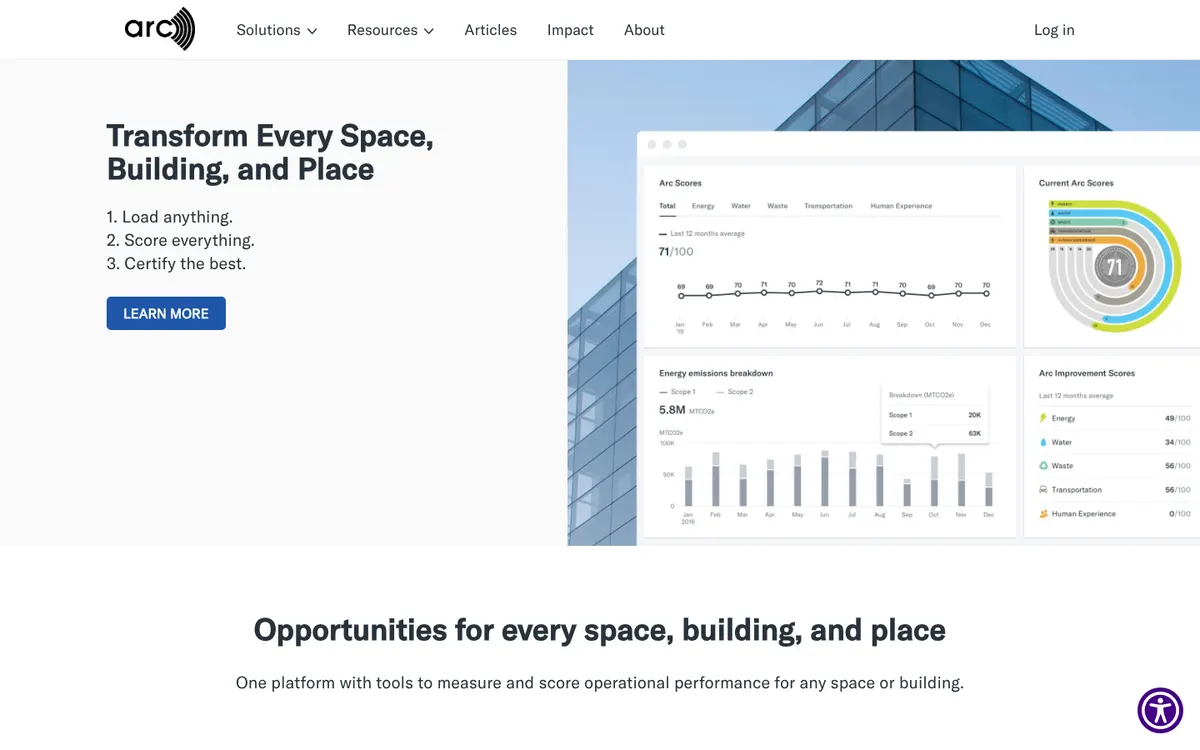Click the Certify the best list item
1200x750 pixels.
[176, 264]
